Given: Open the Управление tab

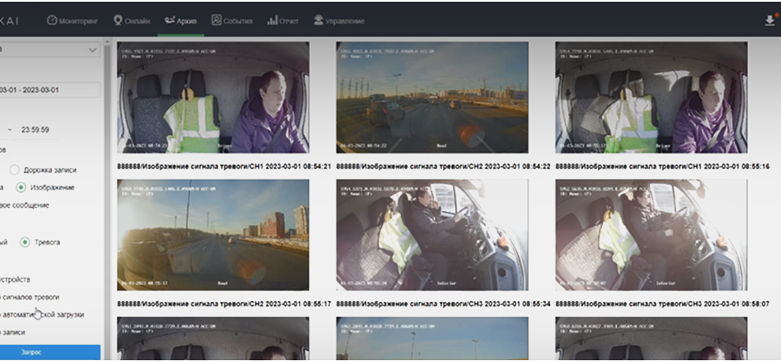Looking at the screenshot, I should [x=339, y=21].
